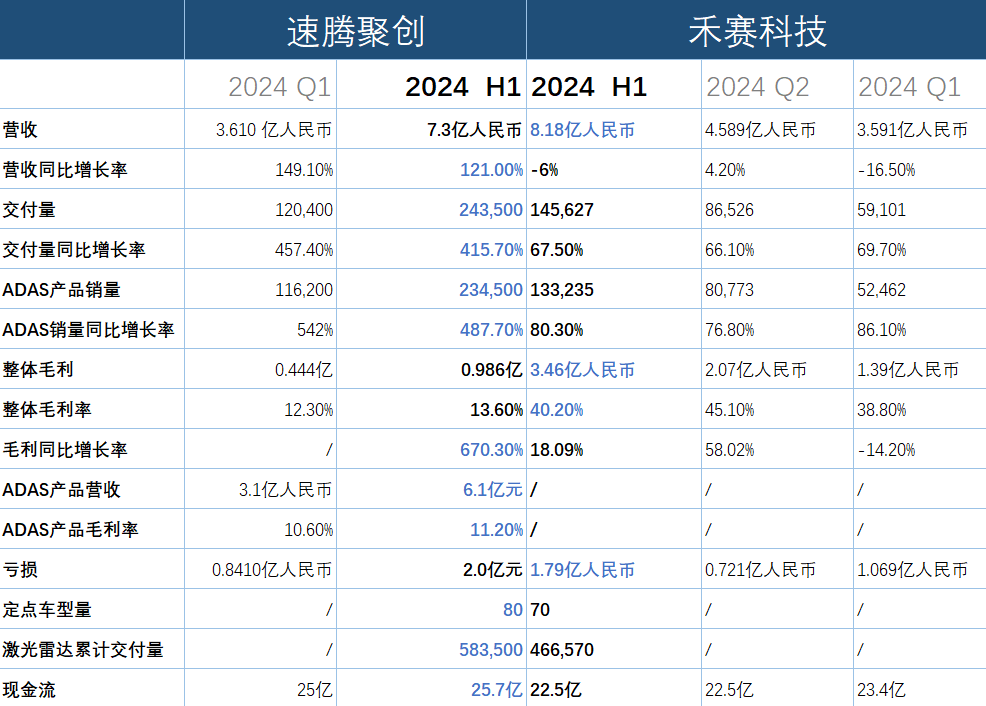The height and width of the screenshot is (706, 986).
Task: Select the 速腾聚创 header cell
Action: (355, 30)
